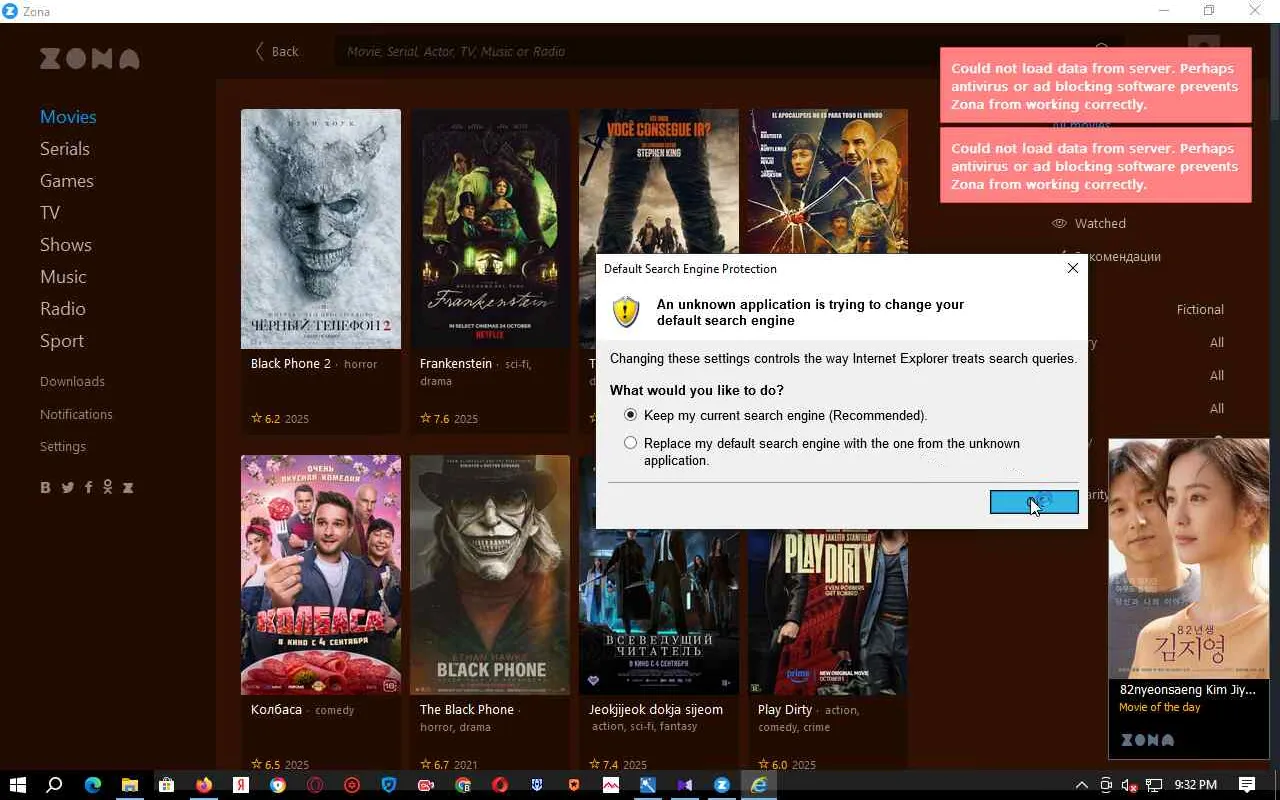The image size is (1280, 800).
Task: Click the Back button text
Action: pos(285,51)
